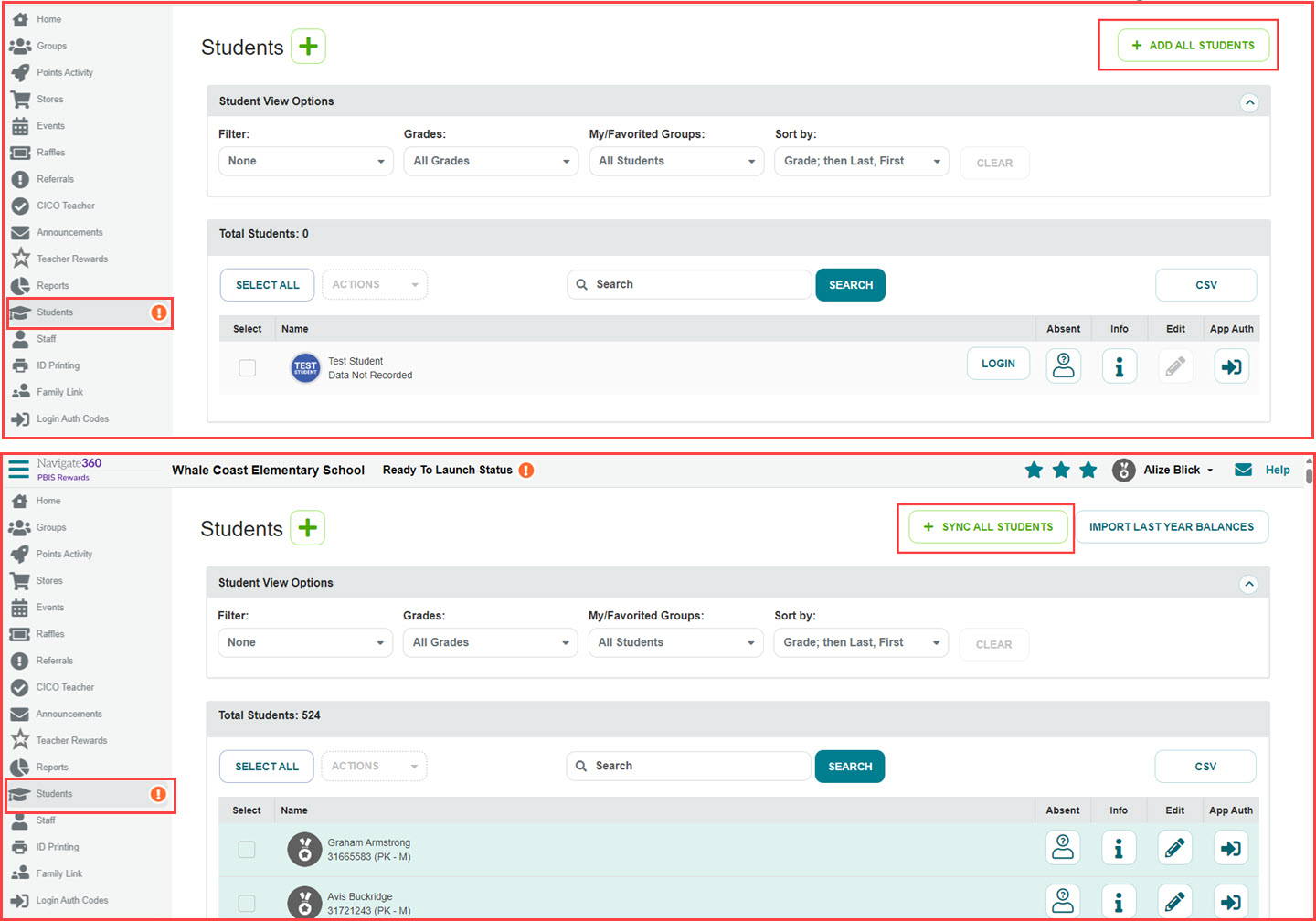Mark Avis Buckridge absent via the Absent icon
Screen dimensions: 1316x921
coord(1063,902)
